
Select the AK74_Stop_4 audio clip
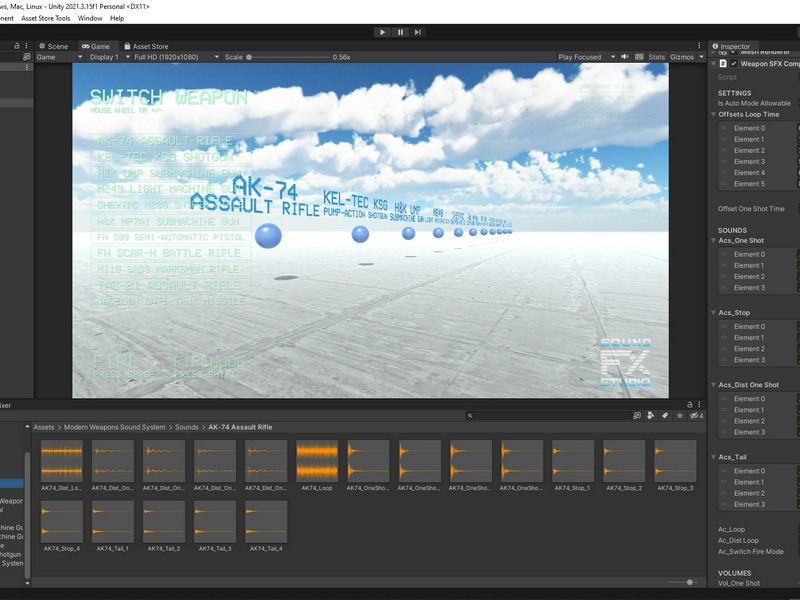62,526
